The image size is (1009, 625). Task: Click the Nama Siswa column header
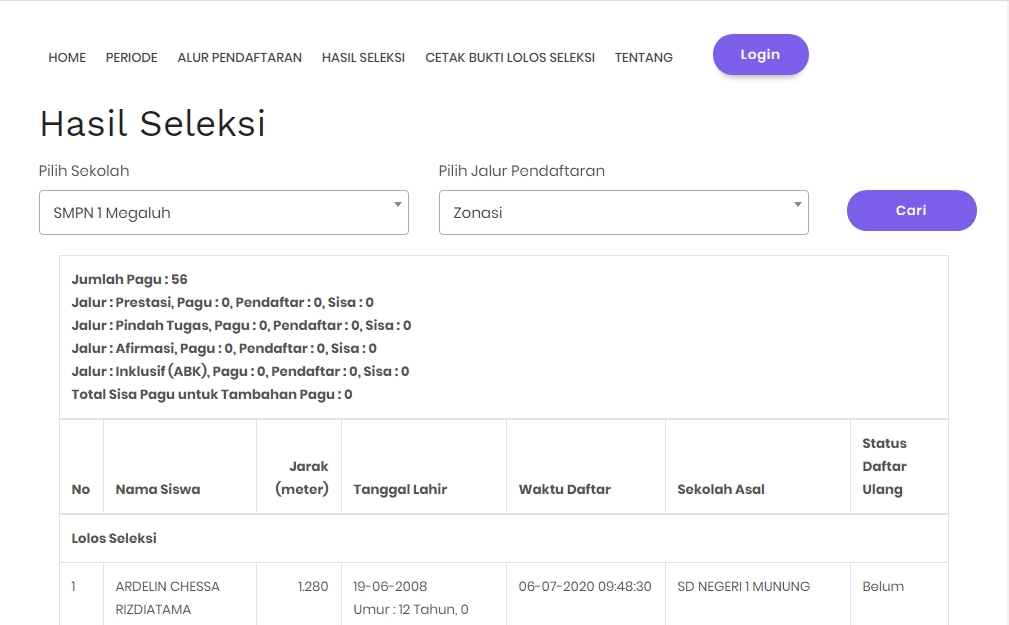tap(158, 489)
